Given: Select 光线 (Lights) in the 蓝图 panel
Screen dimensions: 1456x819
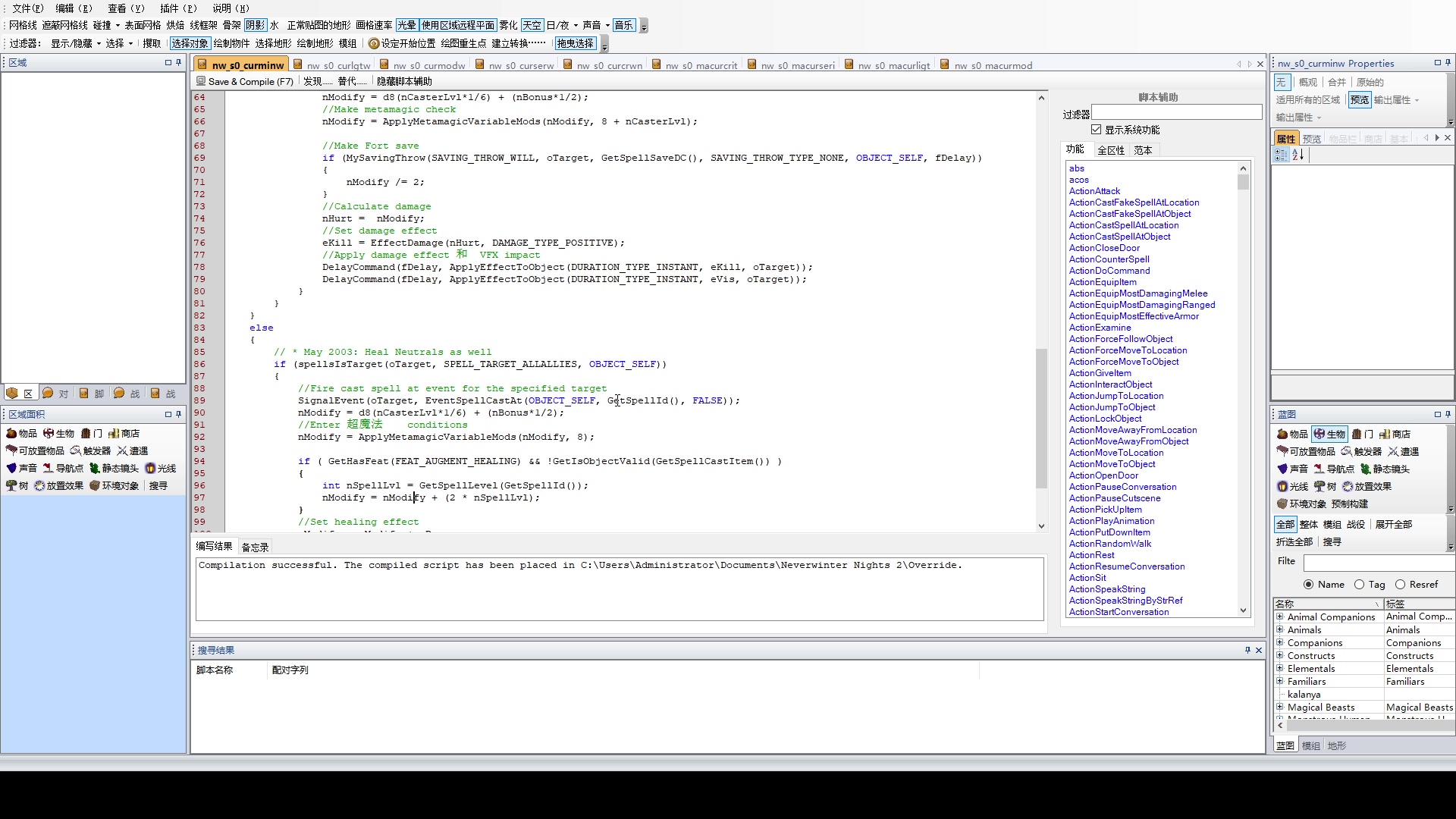Looking at the screenshot, I should pyautogui.click(x=1292, y=486).
